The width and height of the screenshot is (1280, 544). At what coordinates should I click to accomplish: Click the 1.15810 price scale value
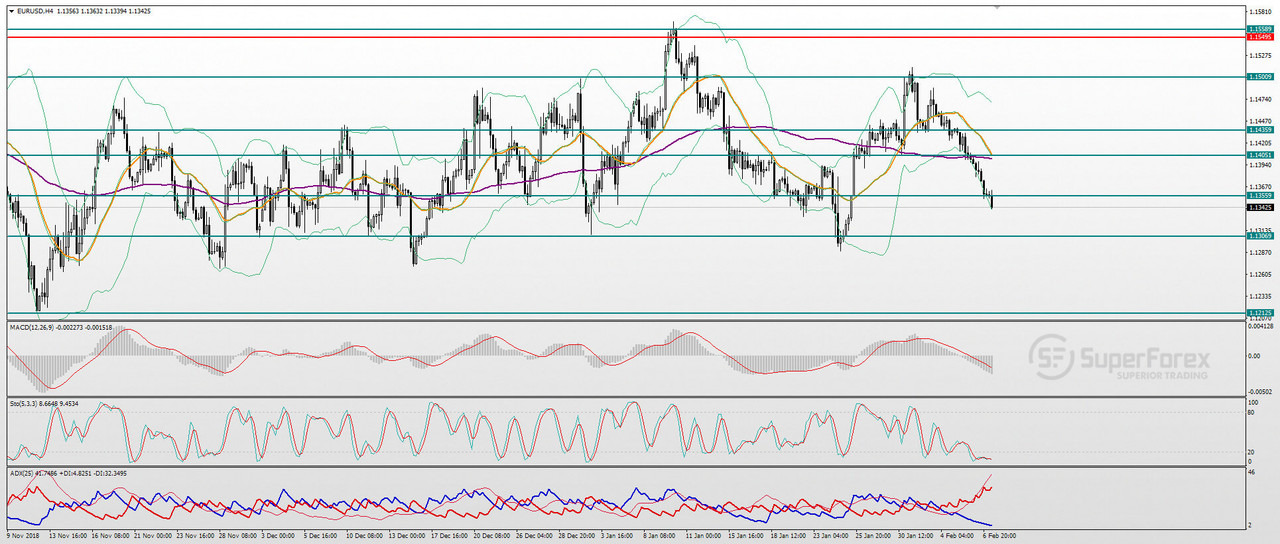[1261, 12]
